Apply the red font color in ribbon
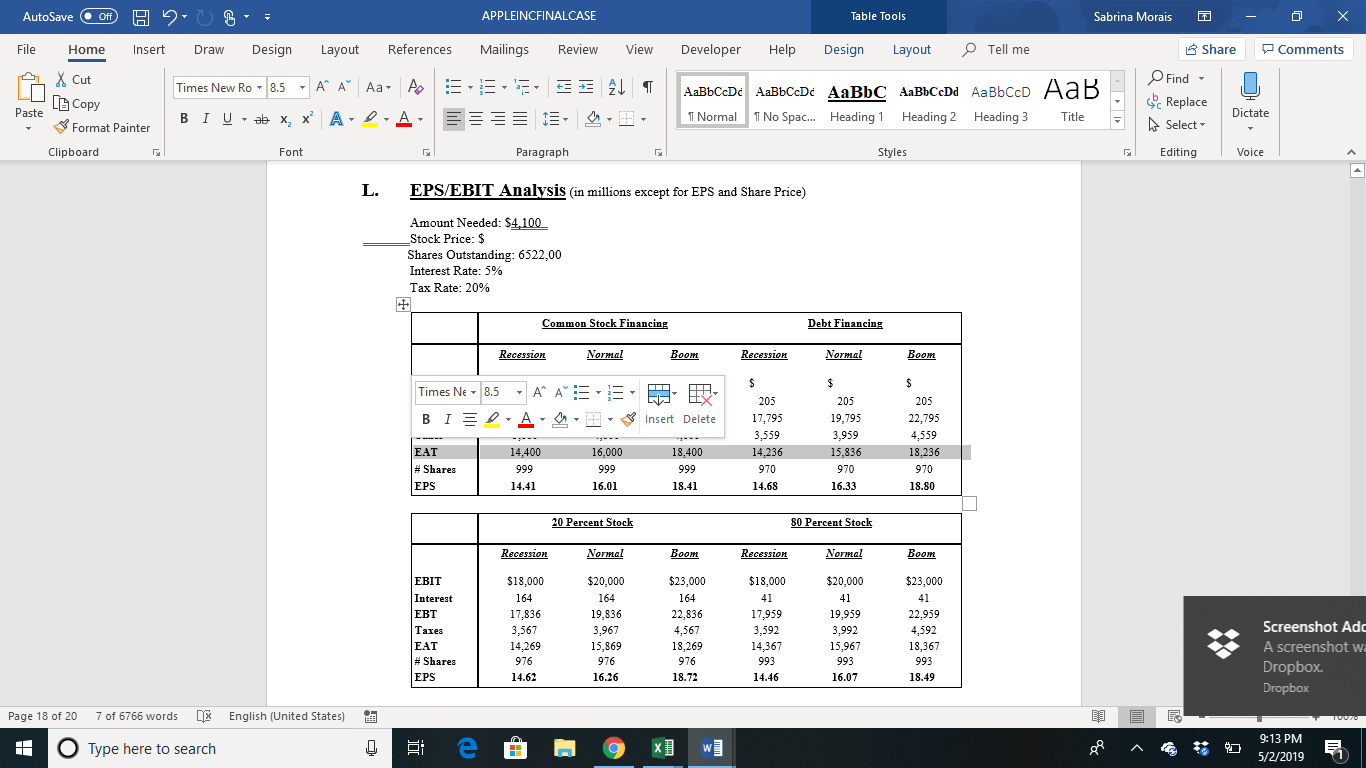 point(403,120)
